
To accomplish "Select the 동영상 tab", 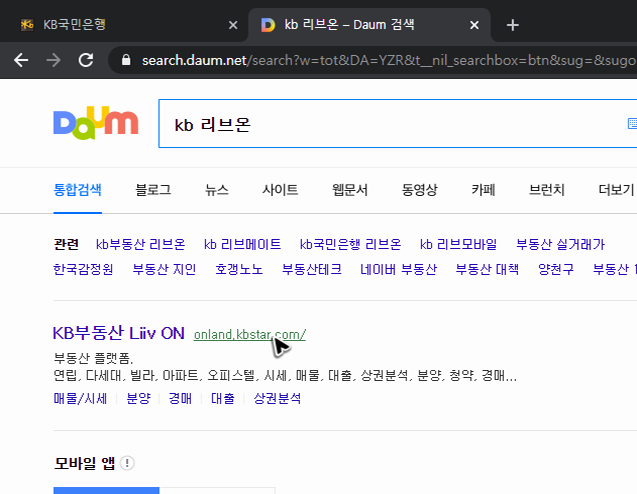I will coord(419,190).
